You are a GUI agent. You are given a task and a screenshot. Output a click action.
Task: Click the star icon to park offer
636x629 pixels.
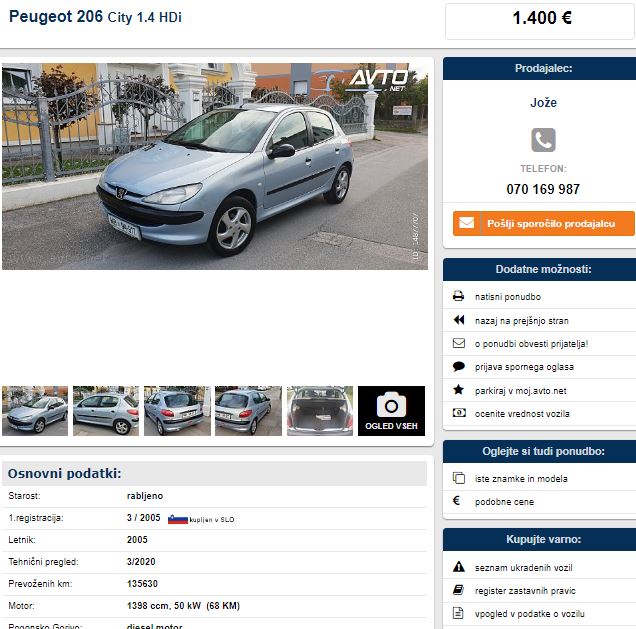click(x=458, y=390)
